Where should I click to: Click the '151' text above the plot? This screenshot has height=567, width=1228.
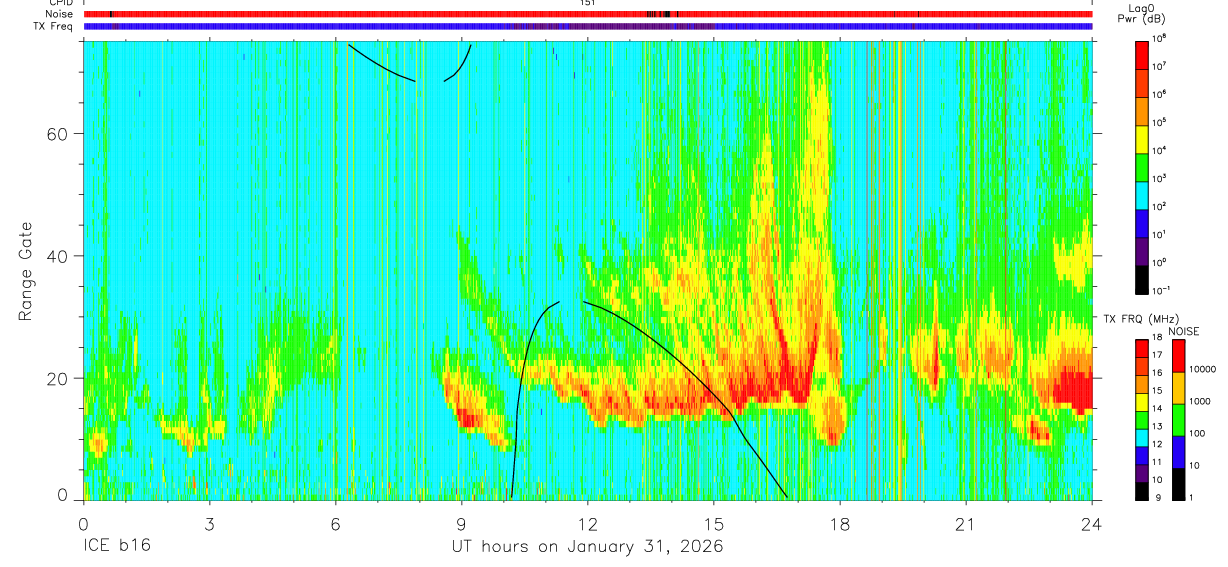588,3
